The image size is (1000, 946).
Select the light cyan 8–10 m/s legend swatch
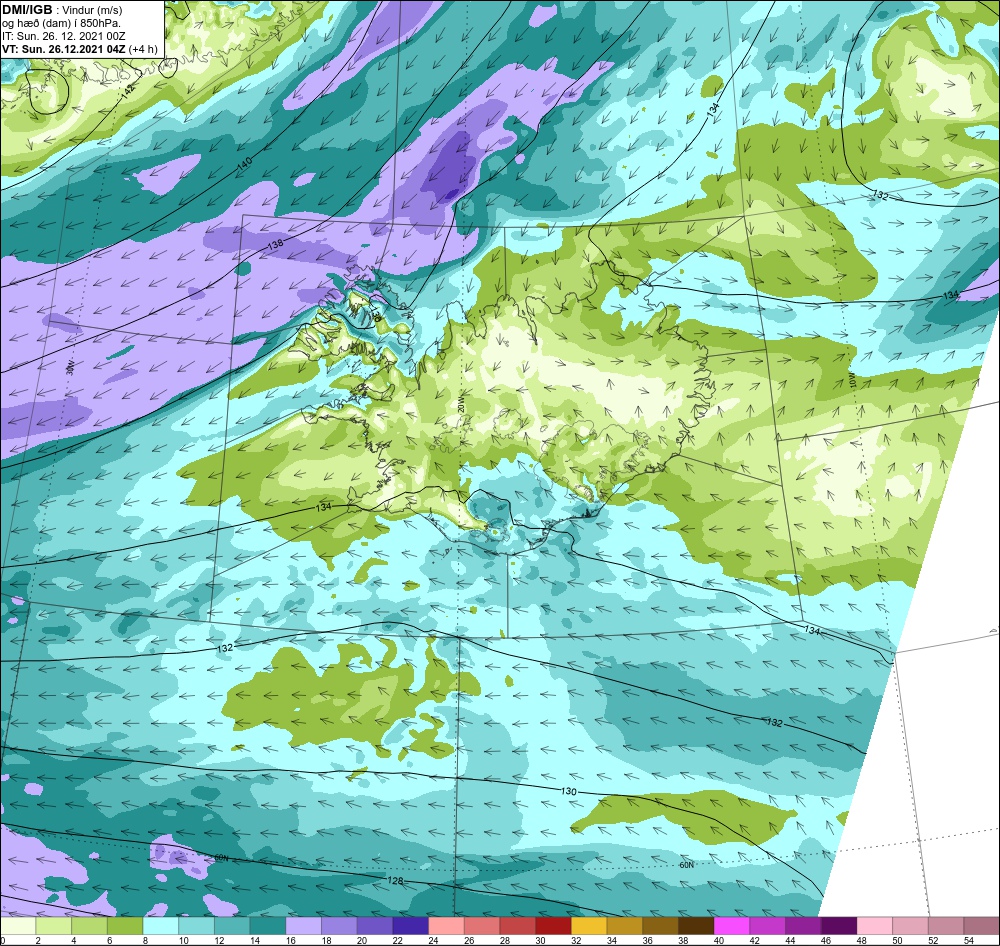[x=161, y=926]
